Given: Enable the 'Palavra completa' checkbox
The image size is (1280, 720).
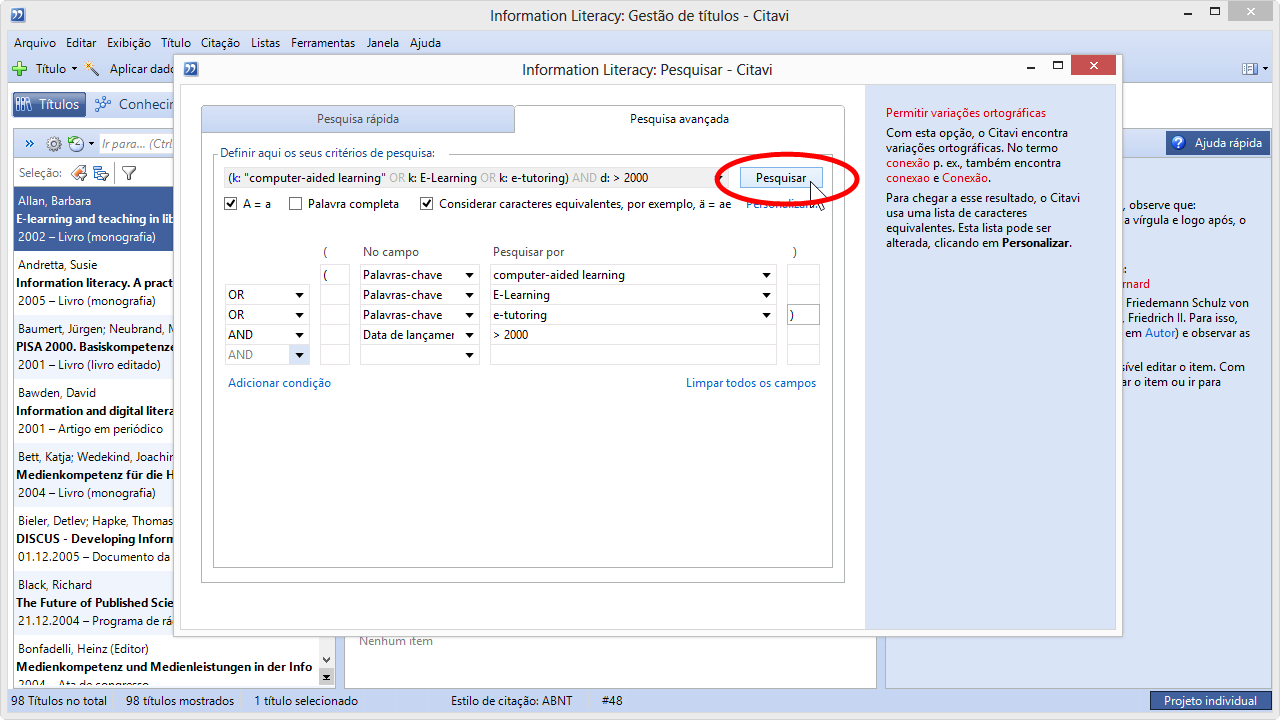Looking at the screenshot, I should (x=295, y=204).
